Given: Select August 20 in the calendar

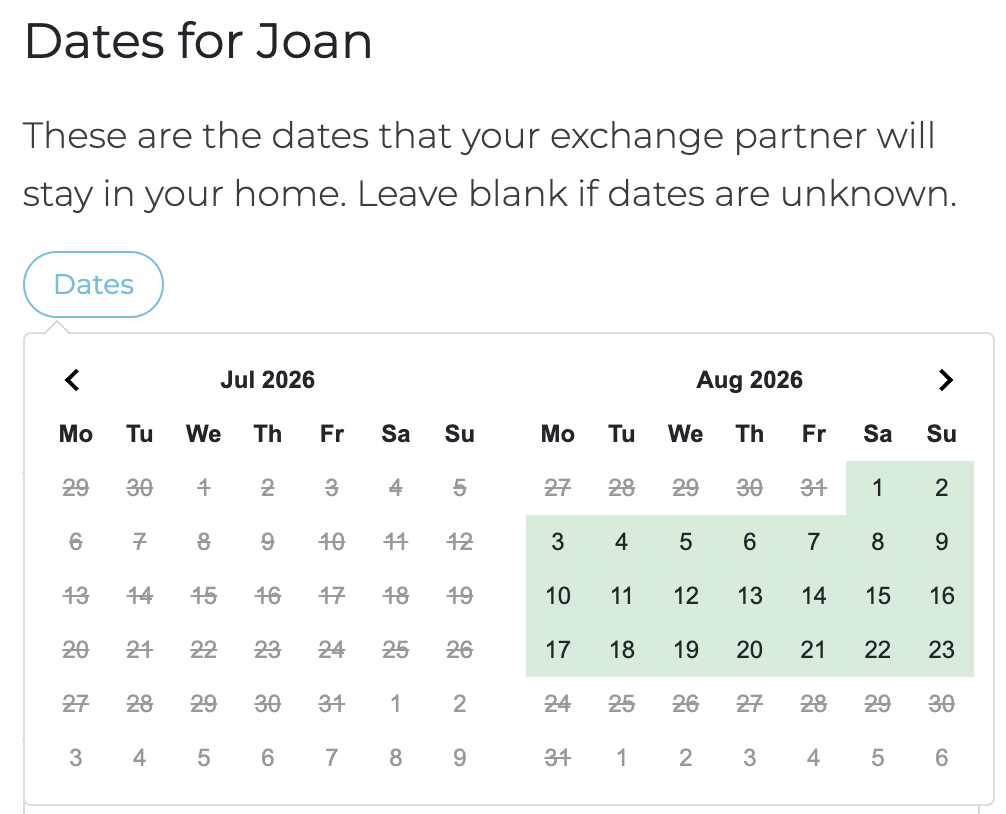Looking at the screenshot, I should 749,649.
